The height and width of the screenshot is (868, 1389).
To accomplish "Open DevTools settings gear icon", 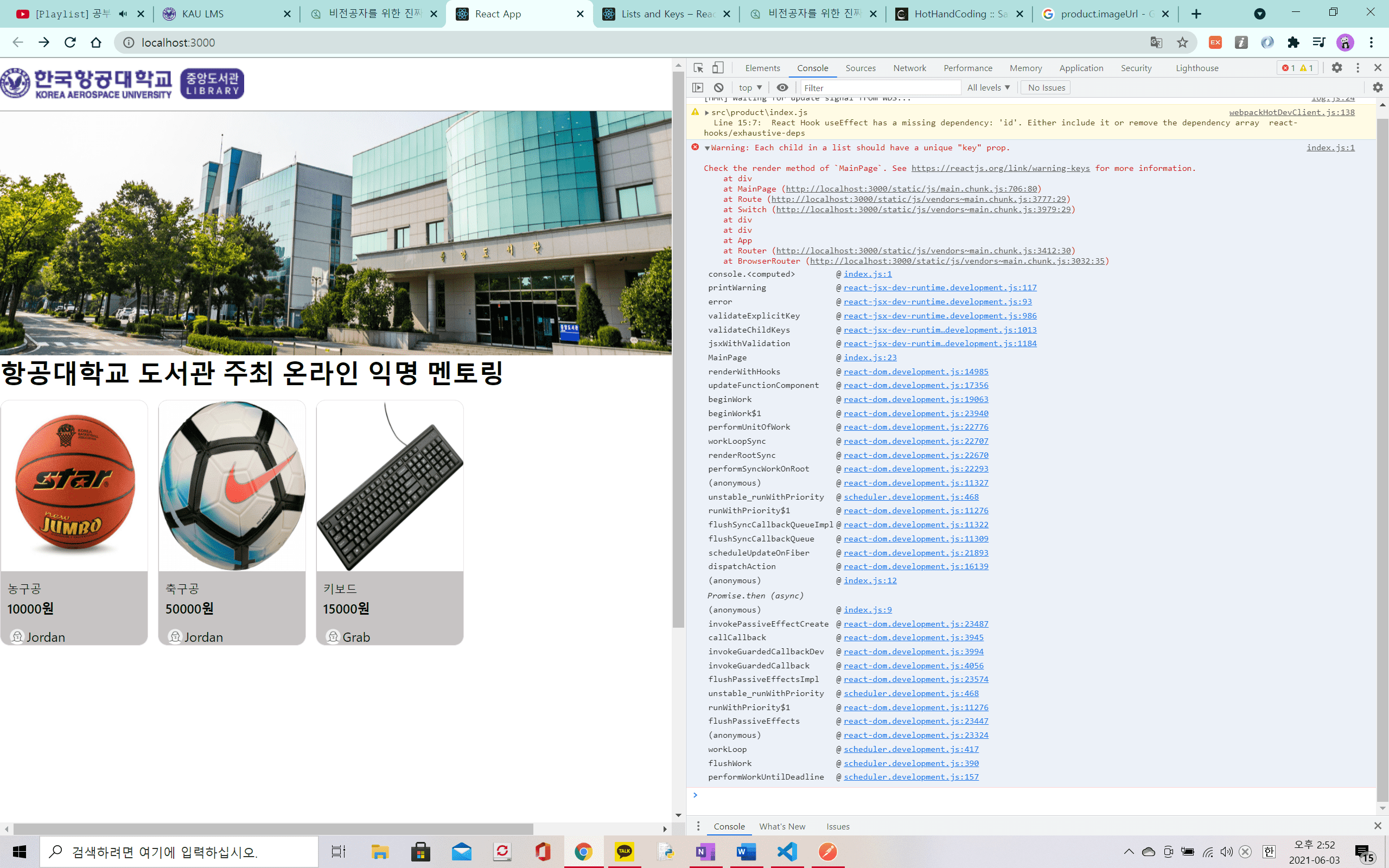I will click(x=1337, y=68).
